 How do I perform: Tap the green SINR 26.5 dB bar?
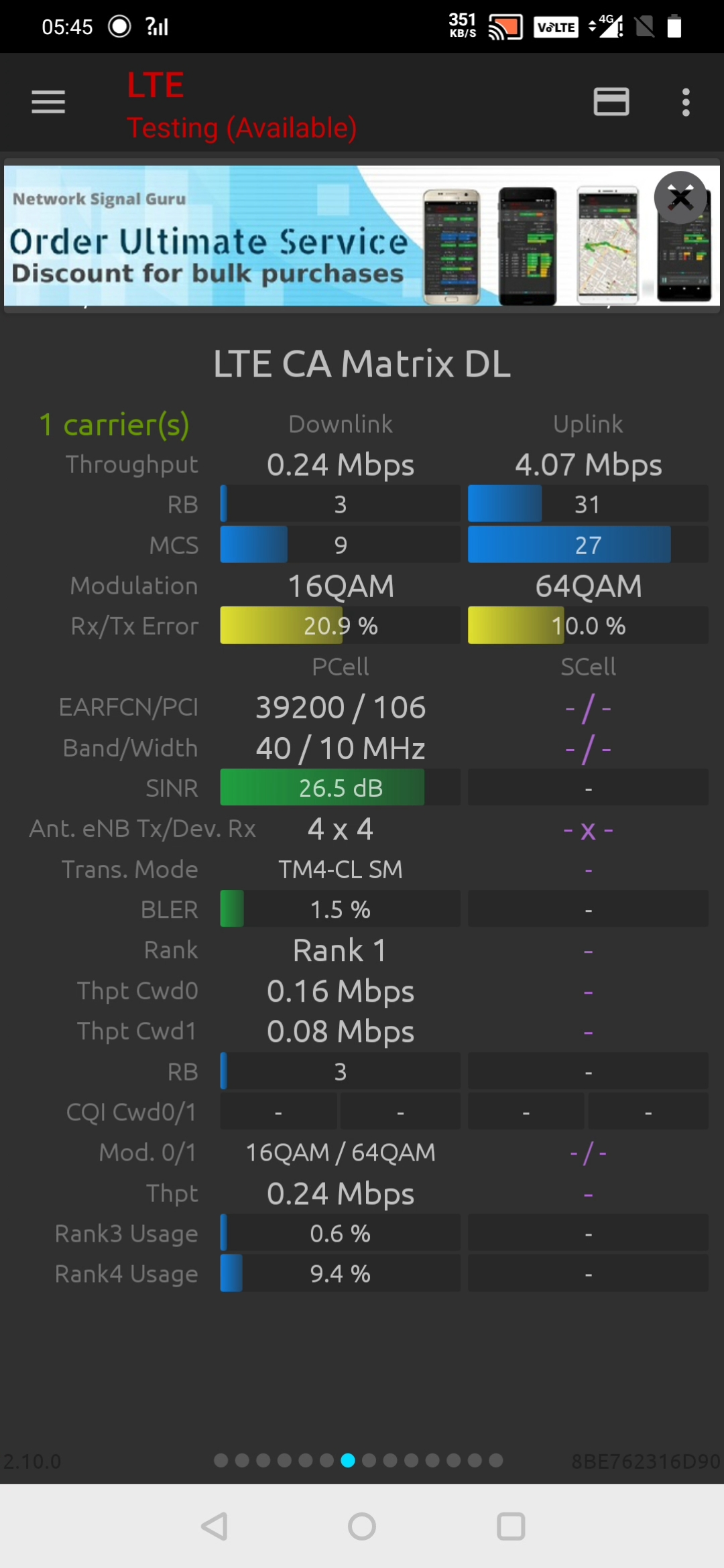coord(340,788)
